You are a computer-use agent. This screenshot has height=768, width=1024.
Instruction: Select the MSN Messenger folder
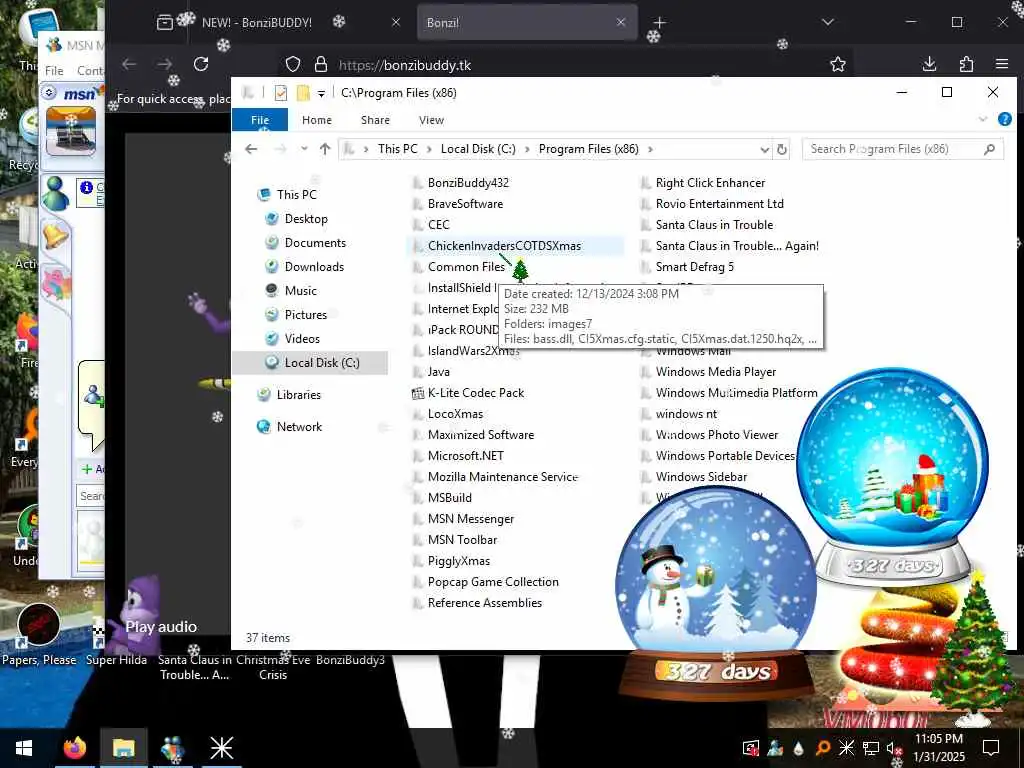pos(470,519)
